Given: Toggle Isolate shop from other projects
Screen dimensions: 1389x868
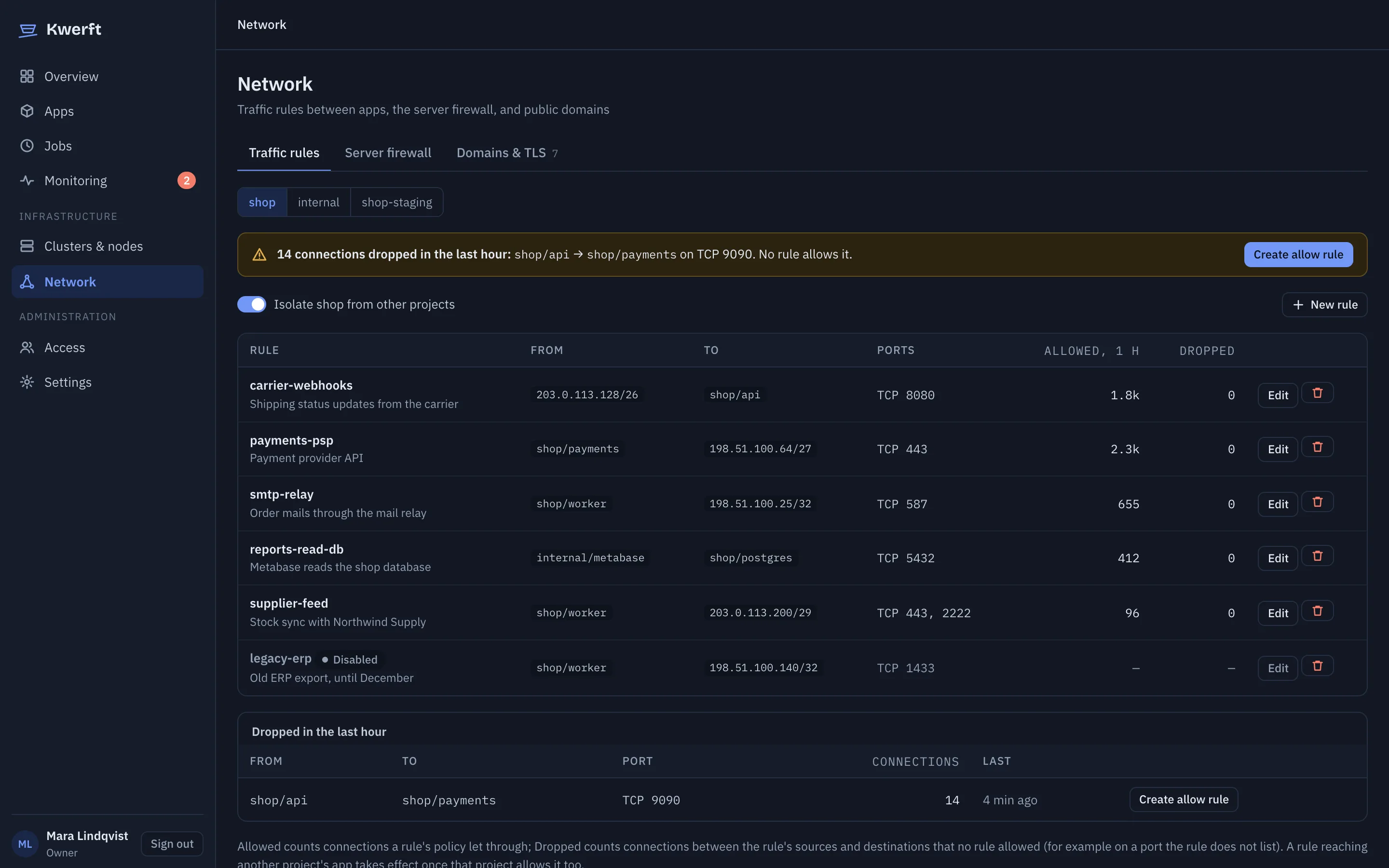Looking at the screenshot, I should coord(251,304).
